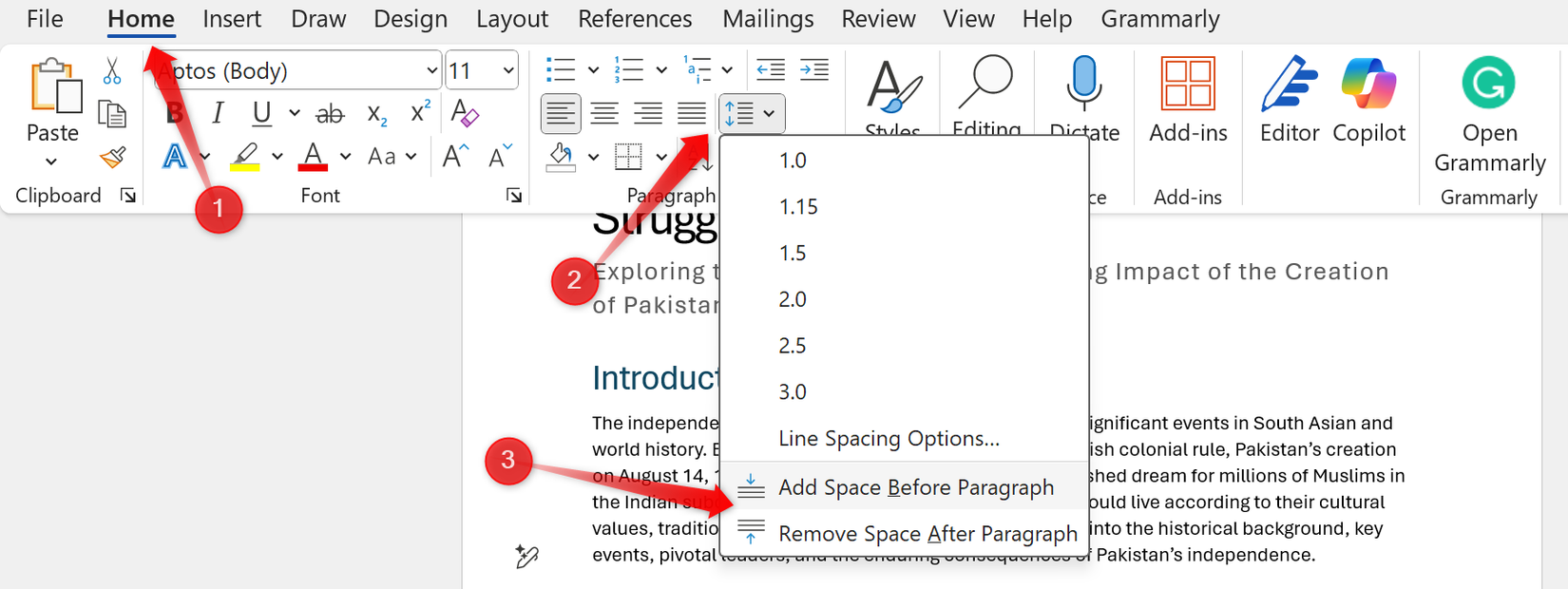The image size is (1568, 589).
Task: Open Styles gallery icon
Action: pos(893,87)
